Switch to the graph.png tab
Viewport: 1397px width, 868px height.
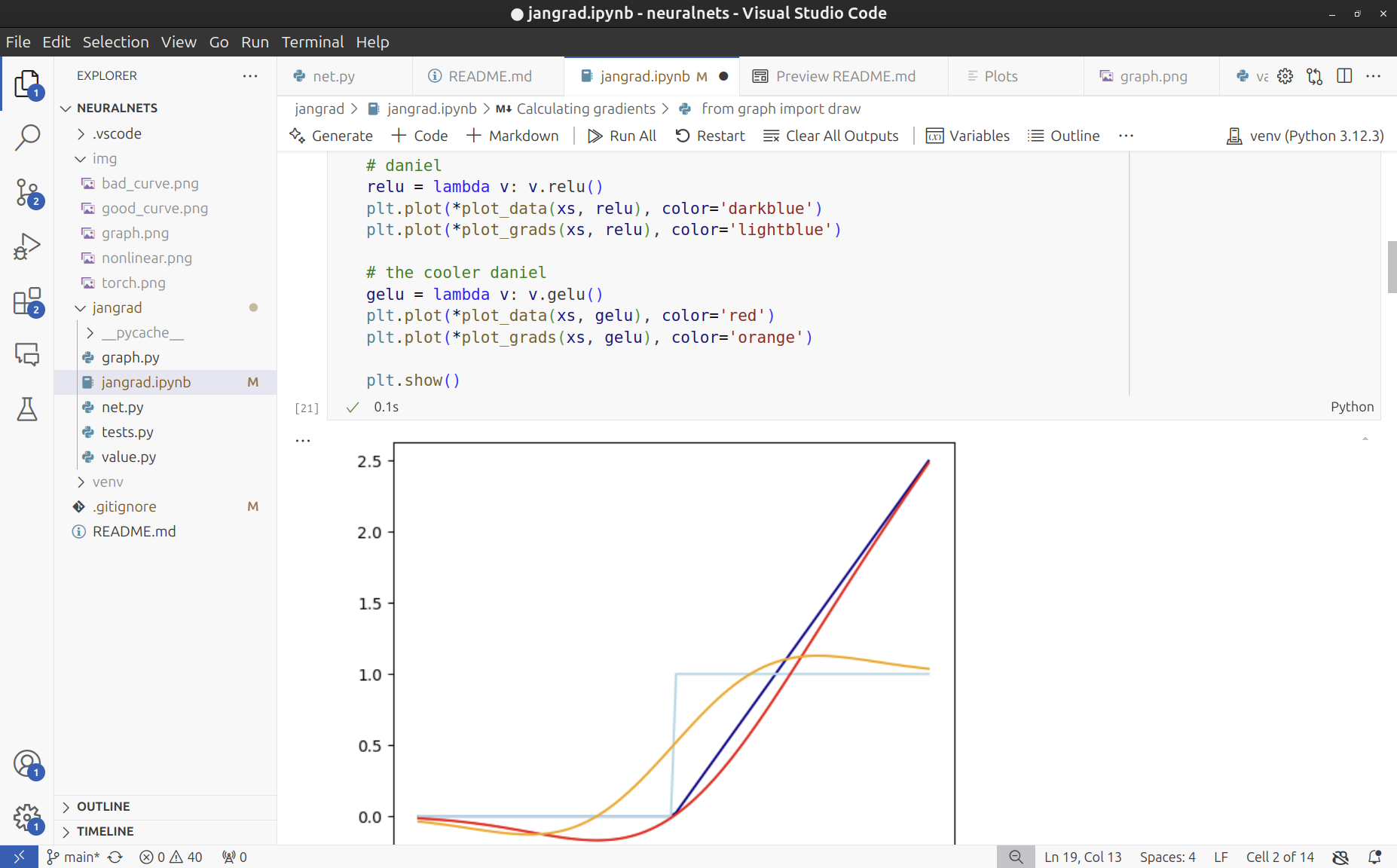pos(1151,75)
